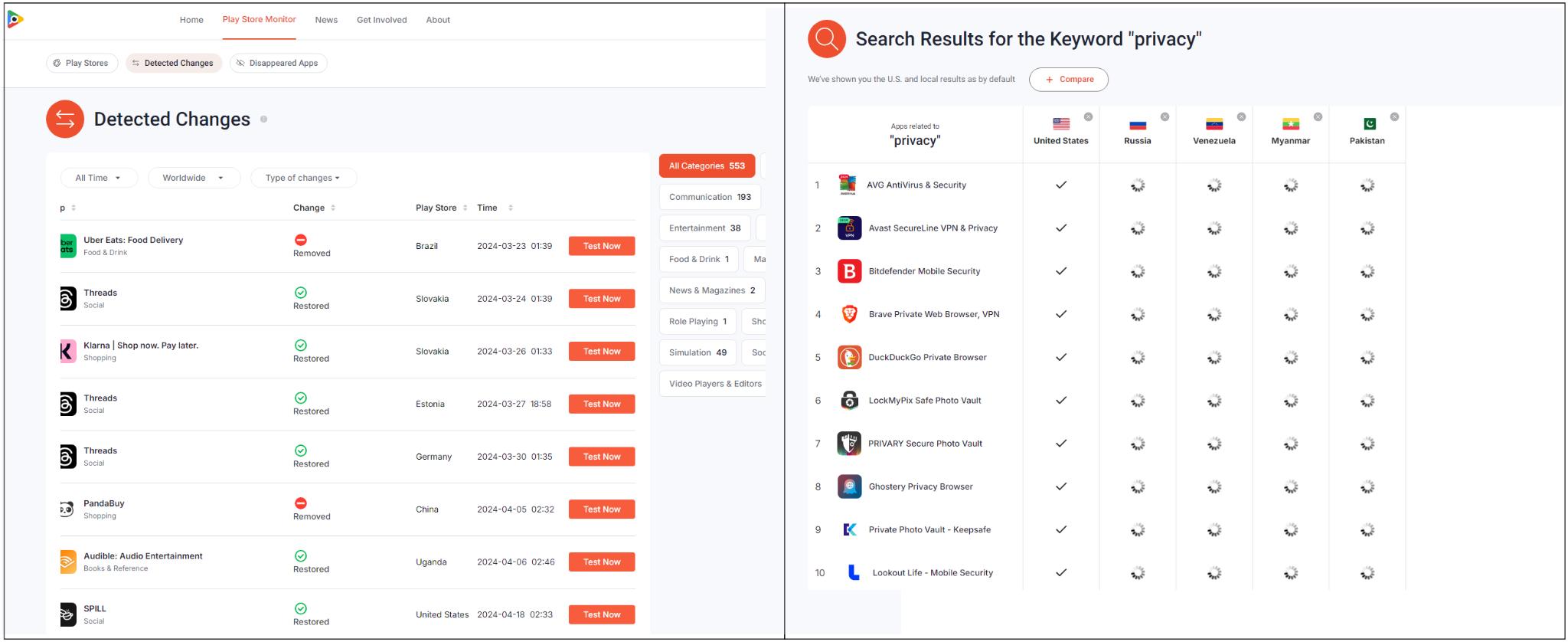
Task: Remove the Myanmar column
Action: [1318, 117]
